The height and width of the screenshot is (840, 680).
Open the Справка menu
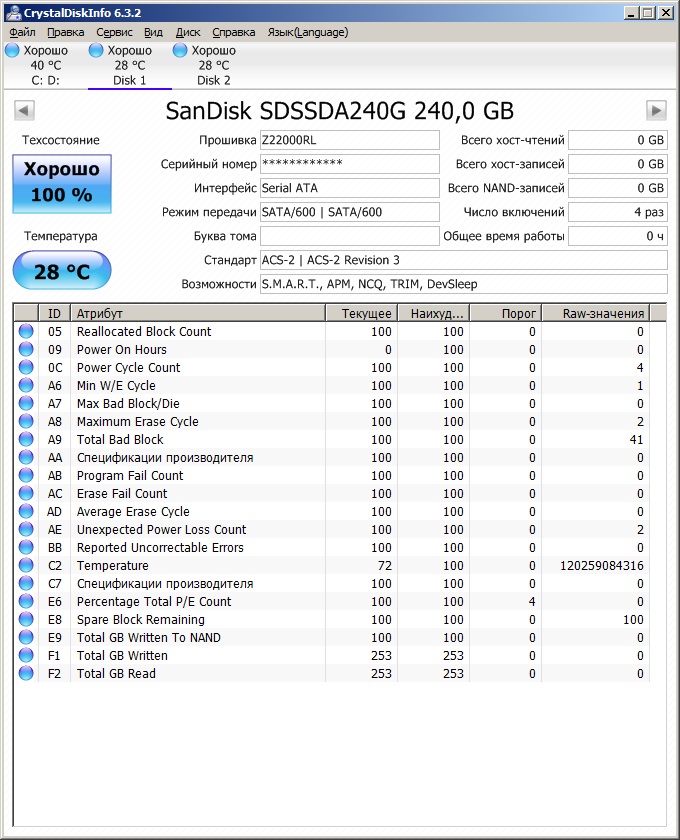tap(234, 33)
